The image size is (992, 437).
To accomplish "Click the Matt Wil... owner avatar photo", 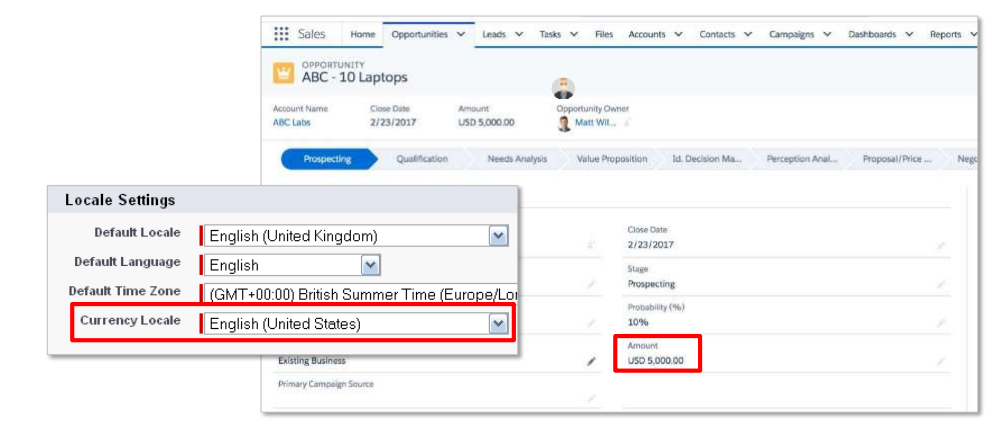I will [x=565, y=123].
